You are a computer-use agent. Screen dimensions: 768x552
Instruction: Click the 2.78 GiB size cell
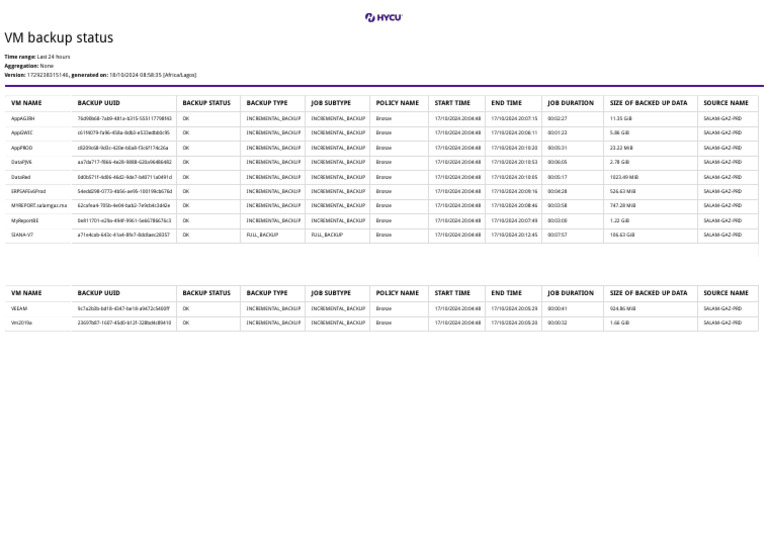tap(619, 162)
